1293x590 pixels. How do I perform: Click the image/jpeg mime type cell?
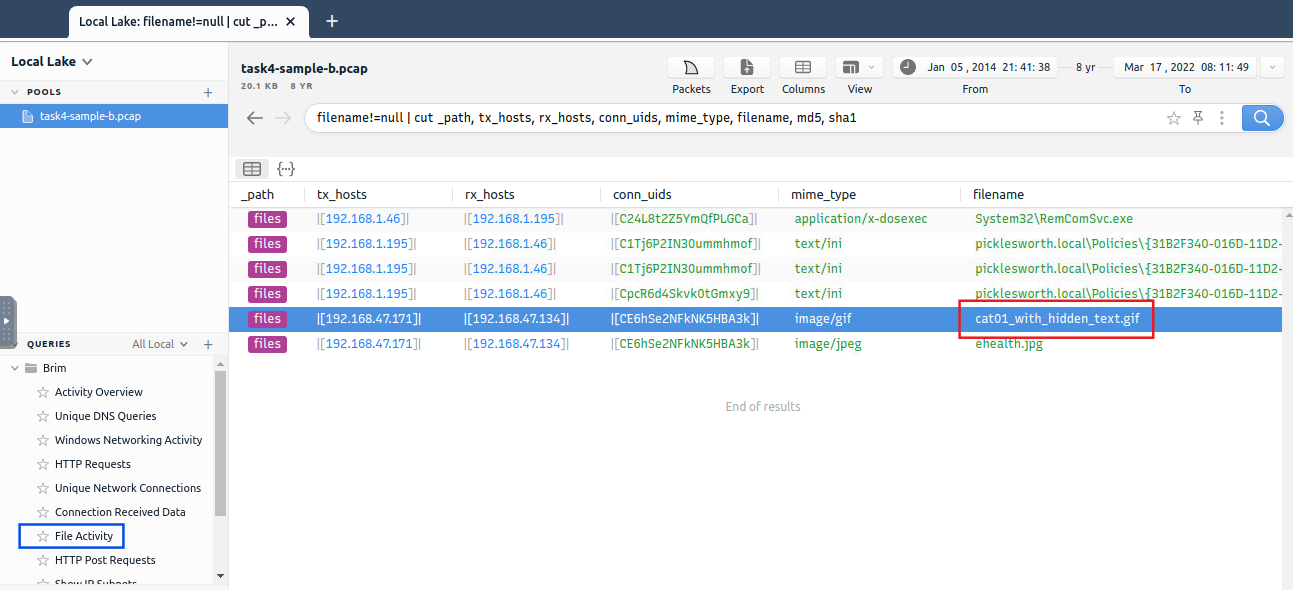pyautogui.click(x=828, y=343)
